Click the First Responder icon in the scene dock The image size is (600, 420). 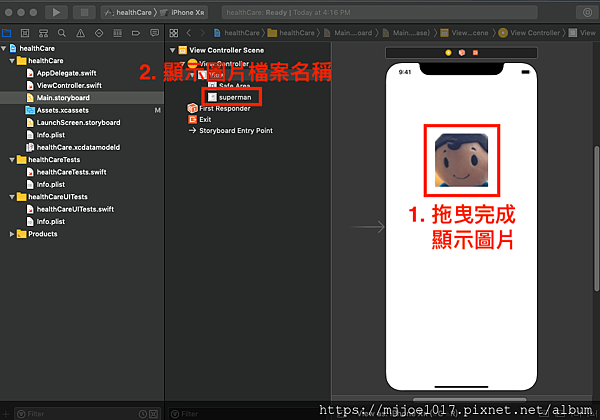coord(462,52)
